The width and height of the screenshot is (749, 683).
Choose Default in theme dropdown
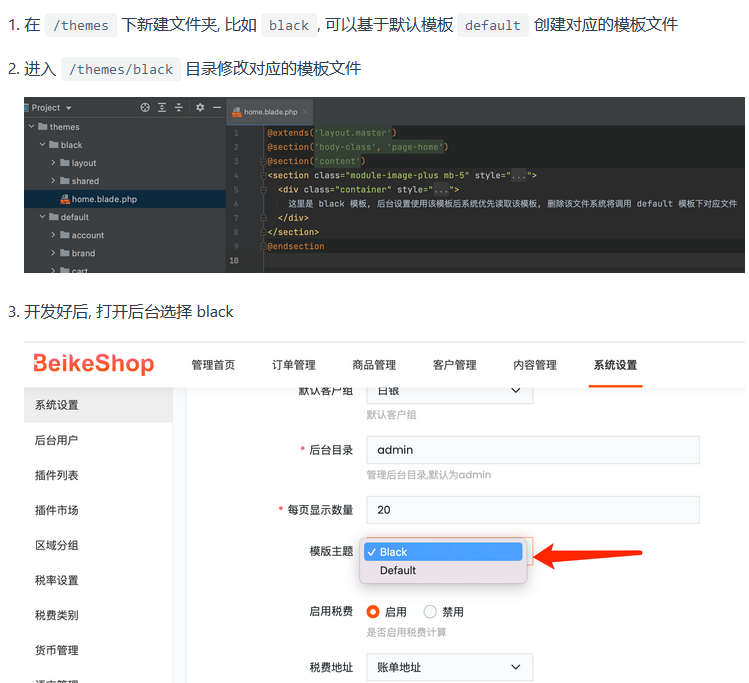point(443,570)
